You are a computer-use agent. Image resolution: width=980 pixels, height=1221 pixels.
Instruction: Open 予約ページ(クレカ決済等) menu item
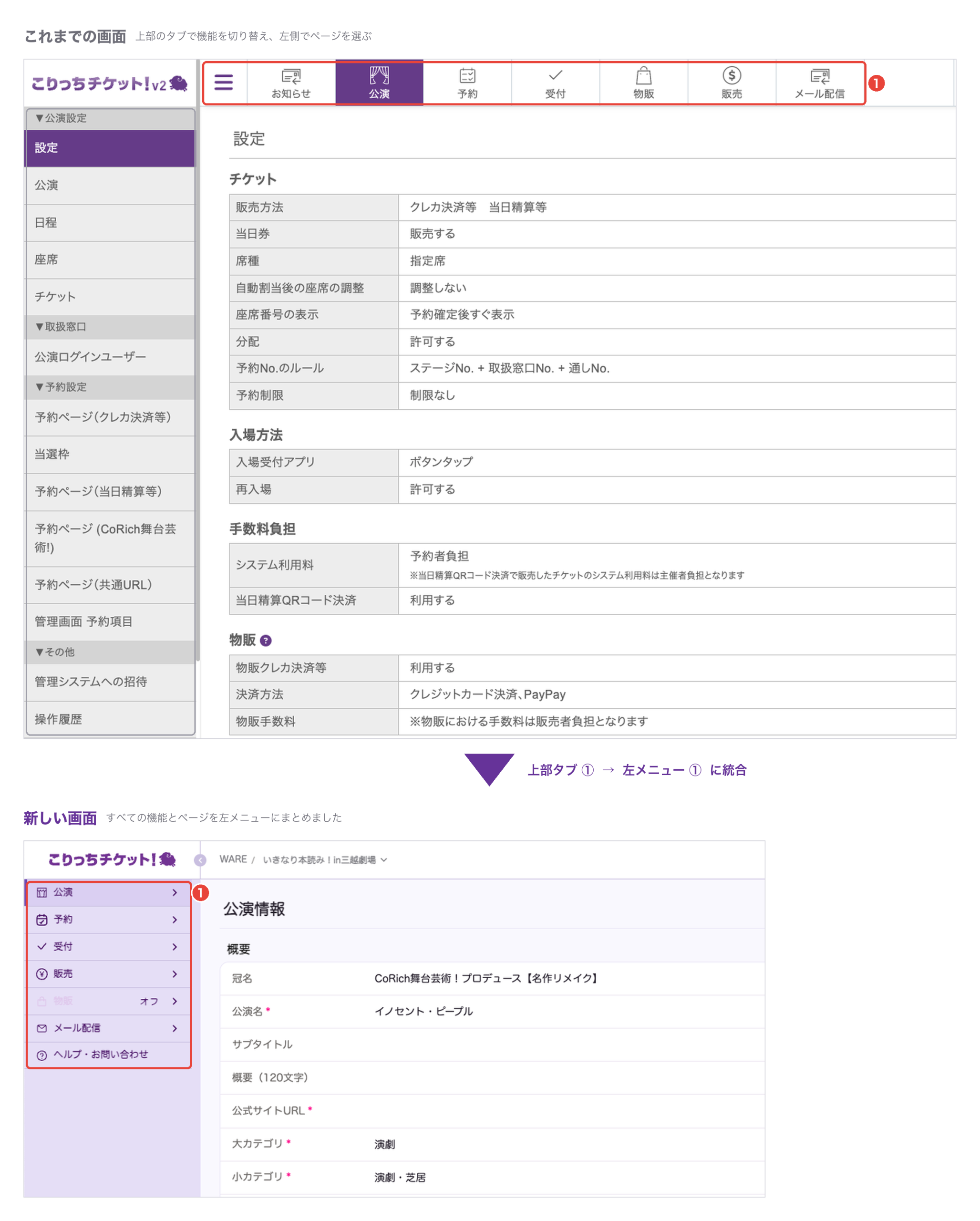coord(110,417)
